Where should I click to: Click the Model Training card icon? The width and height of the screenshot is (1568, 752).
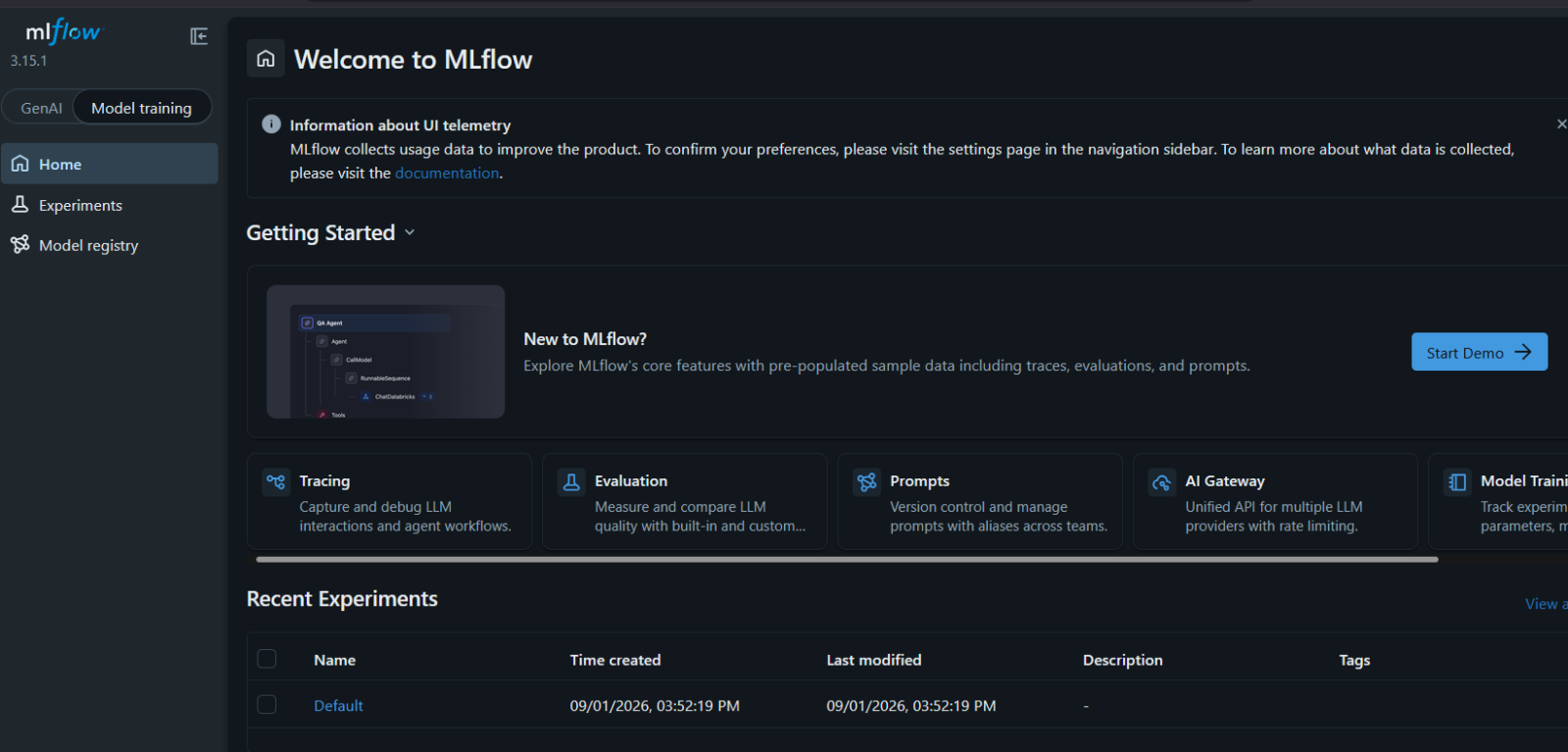click(x=1457, y=481)
